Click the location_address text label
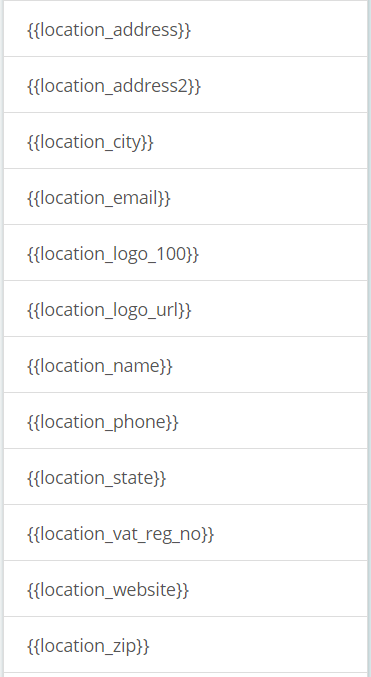The width and height of the screenshot is (371, 677). point(109,30)
